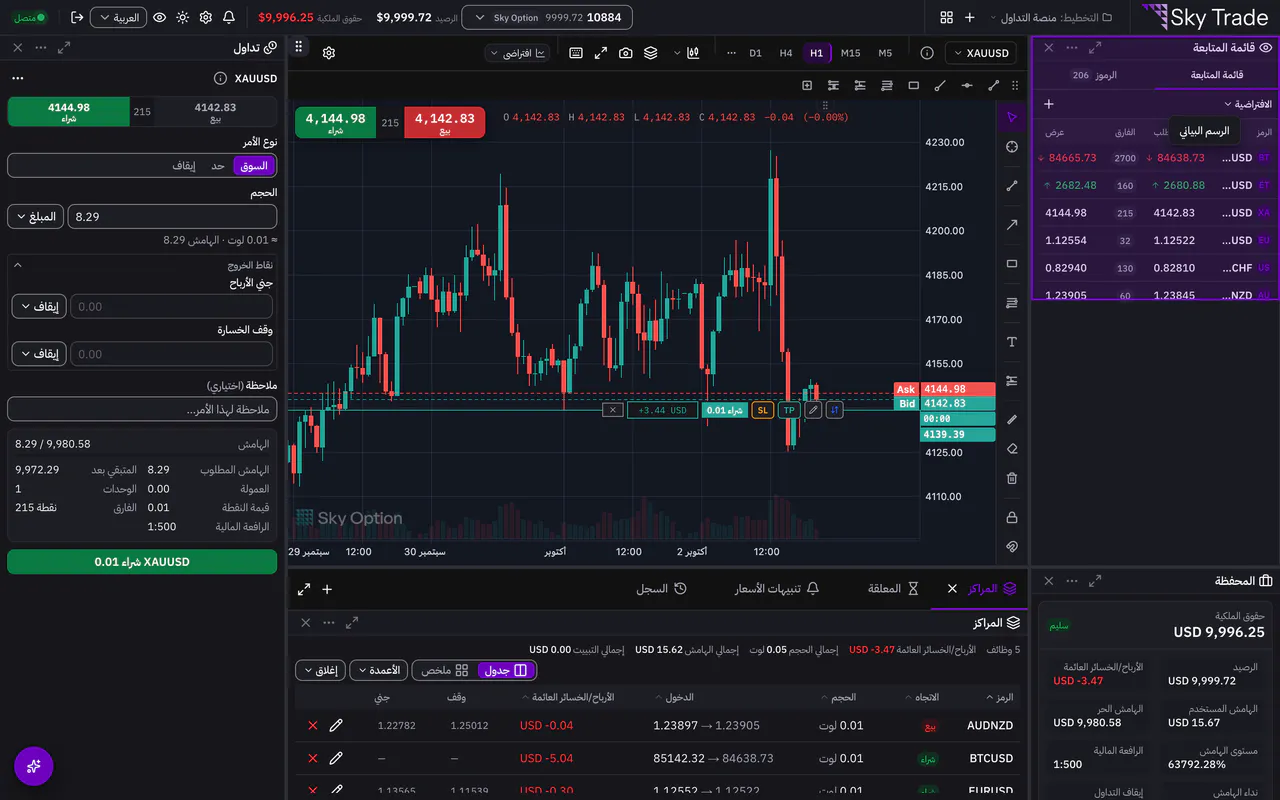
Task: Click the green buy XAUUSD 0.01 button
Action: 142,562
